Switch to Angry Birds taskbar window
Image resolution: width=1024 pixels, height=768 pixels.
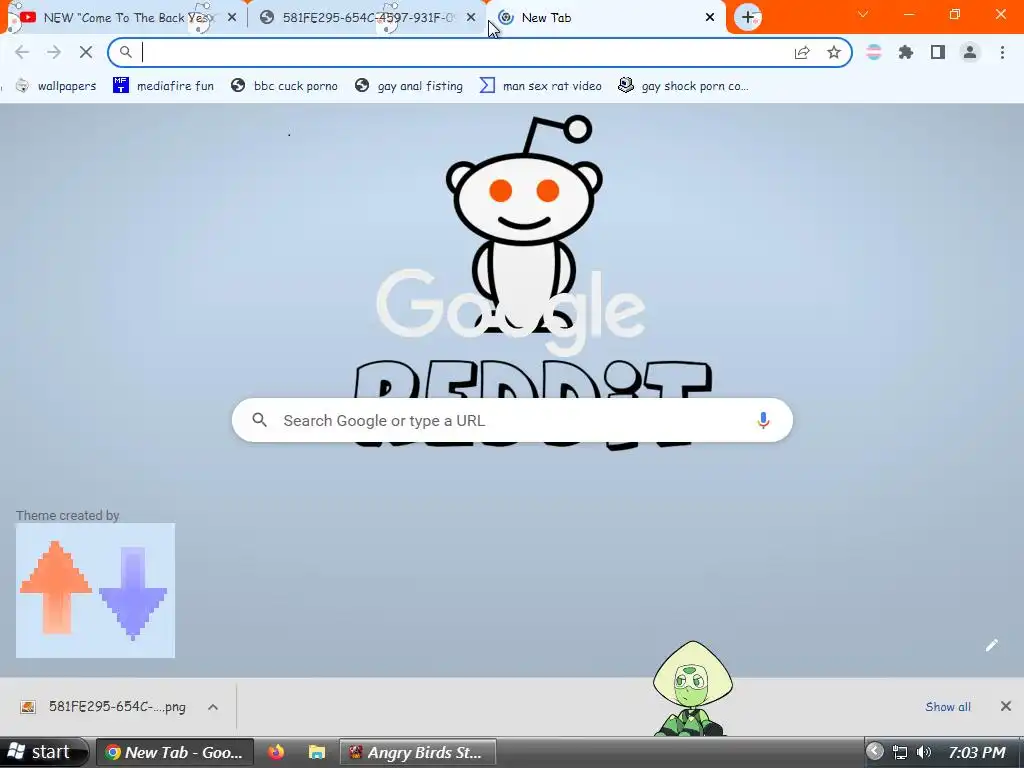tap(418, 752)
